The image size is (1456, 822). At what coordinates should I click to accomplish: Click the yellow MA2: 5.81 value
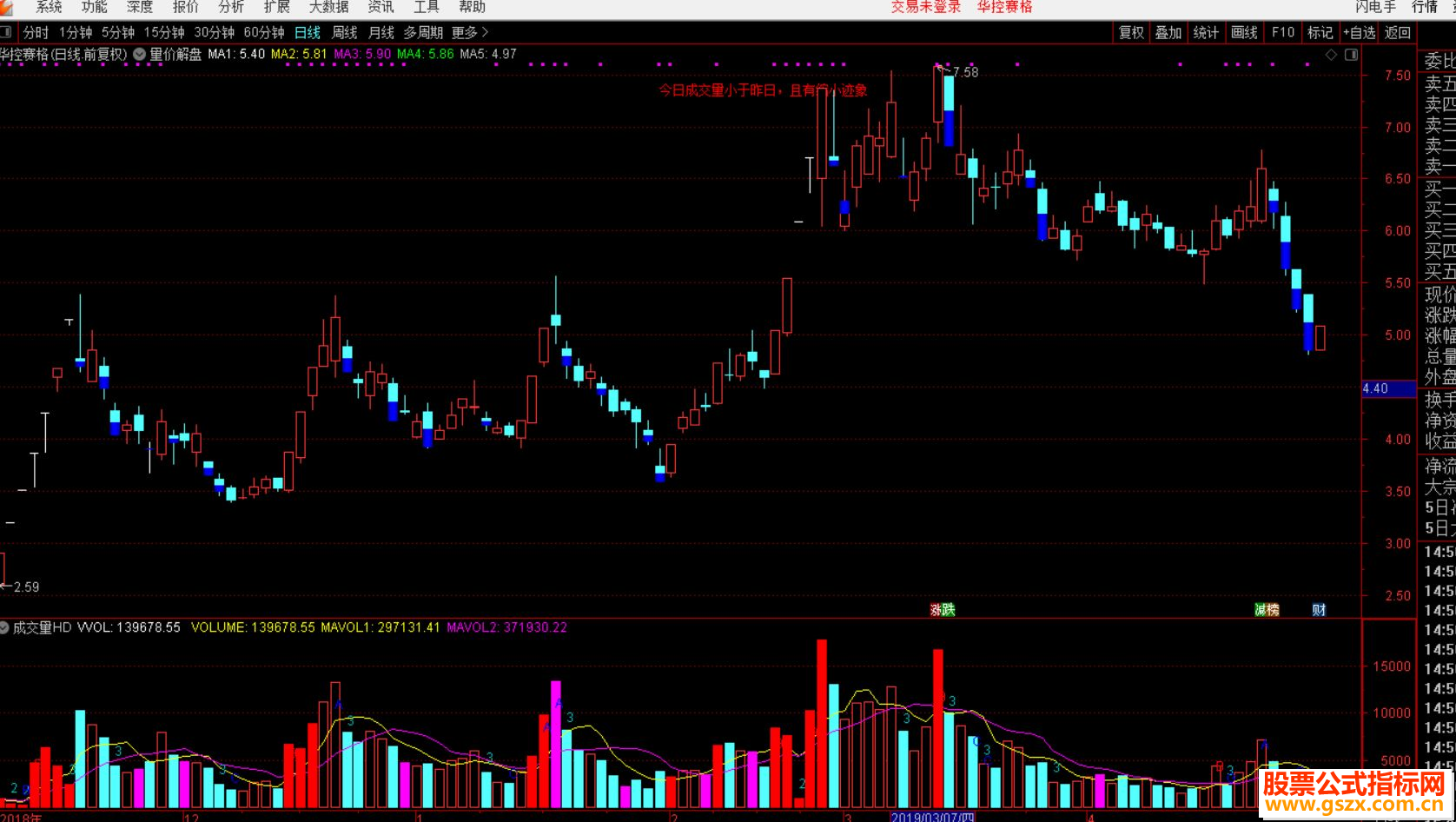coord(299,54)
